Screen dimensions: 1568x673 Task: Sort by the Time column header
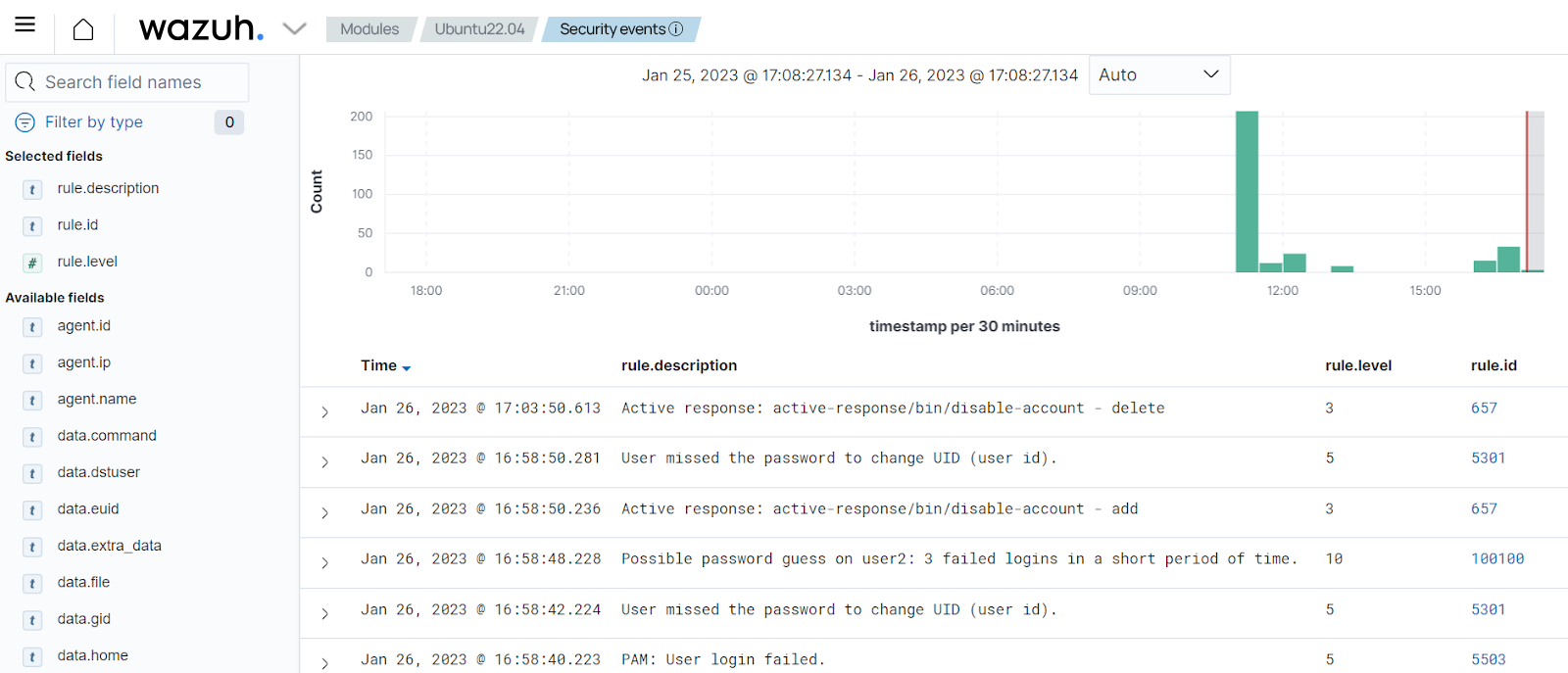click(378, 365)
